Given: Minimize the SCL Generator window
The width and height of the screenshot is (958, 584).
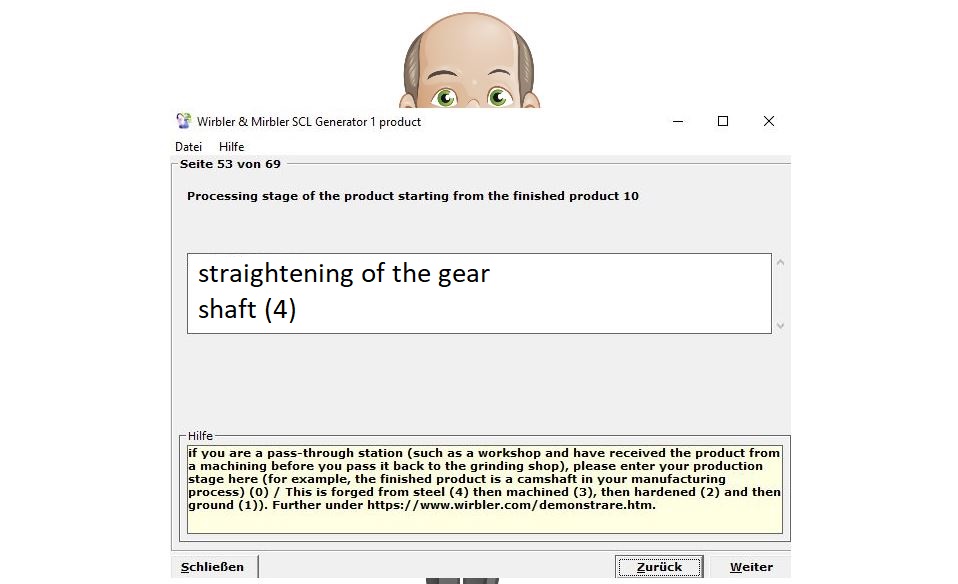Looking at the screenshot, I should coord(677,121).
